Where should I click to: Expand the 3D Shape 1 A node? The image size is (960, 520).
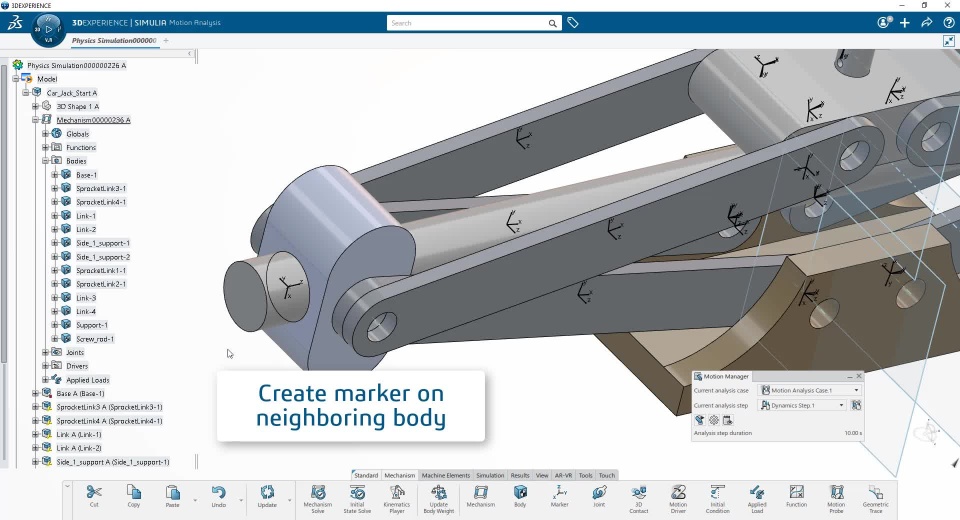(x=36, y=106)
